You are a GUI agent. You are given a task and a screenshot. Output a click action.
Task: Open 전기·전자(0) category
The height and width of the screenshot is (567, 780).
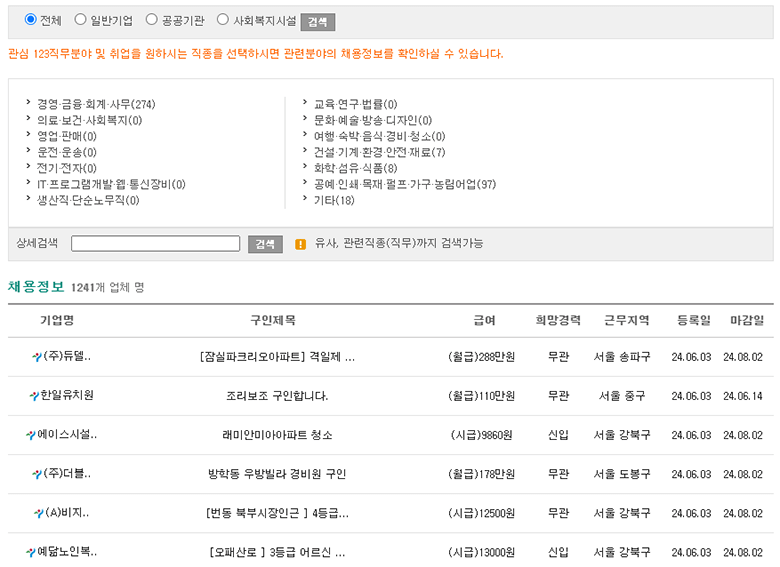click(67, 168)
